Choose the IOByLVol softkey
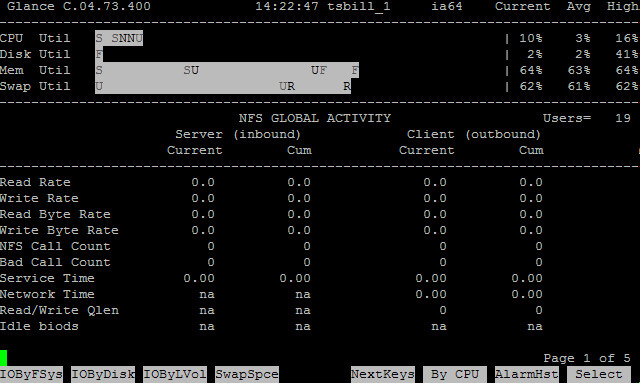Screen dimensions: 640x384 175,374
